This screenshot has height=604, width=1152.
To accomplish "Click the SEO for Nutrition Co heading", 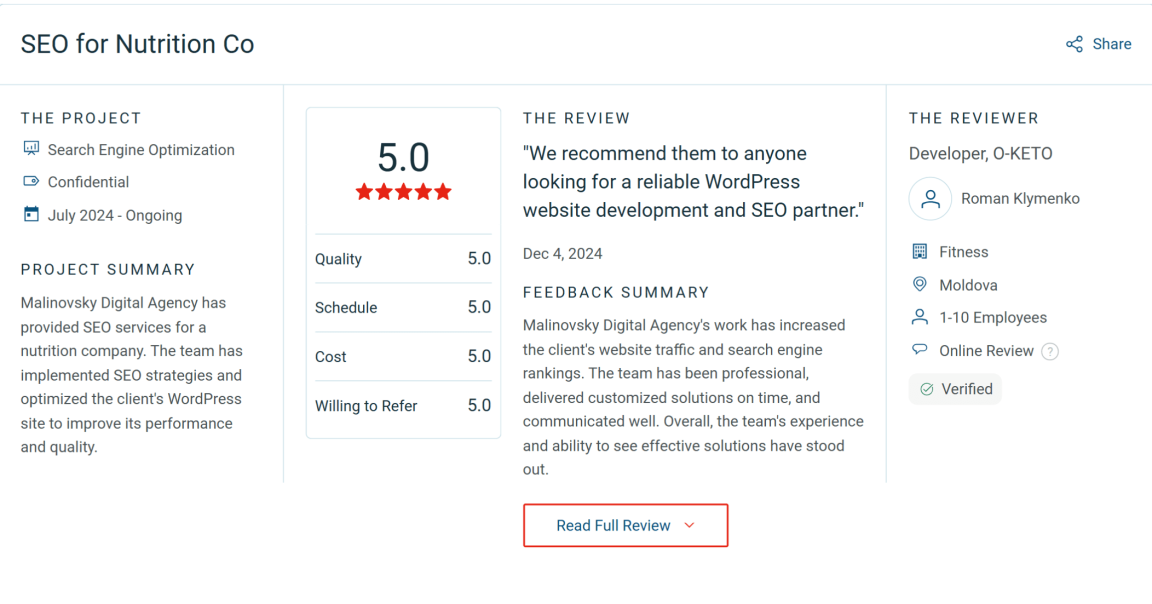I will point(138,44).
